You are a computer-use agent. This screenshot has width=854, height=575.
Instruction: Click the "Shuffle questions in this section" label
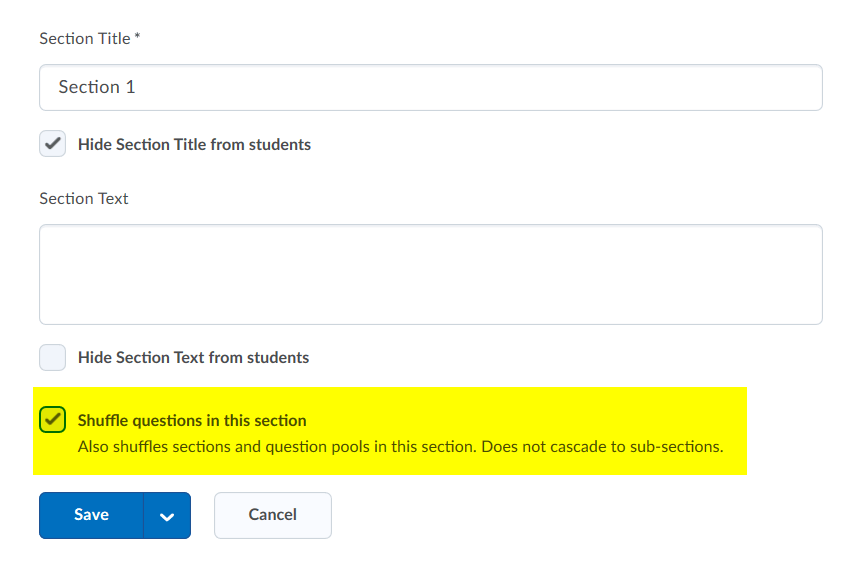(x=192, y=420)
